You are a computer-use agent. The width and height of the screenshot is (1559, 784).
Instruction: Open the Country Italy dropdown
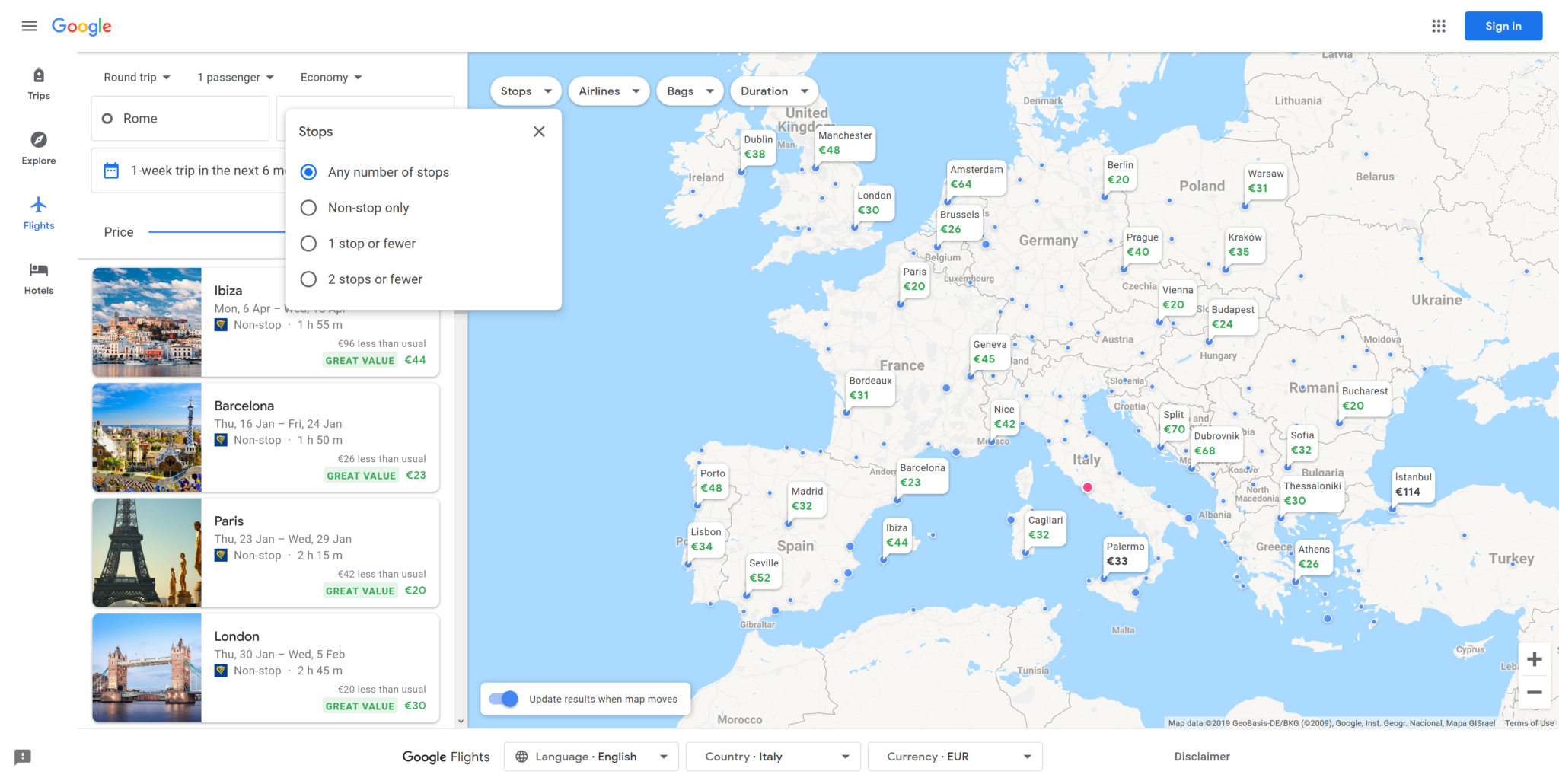click(x=773, y=757)
